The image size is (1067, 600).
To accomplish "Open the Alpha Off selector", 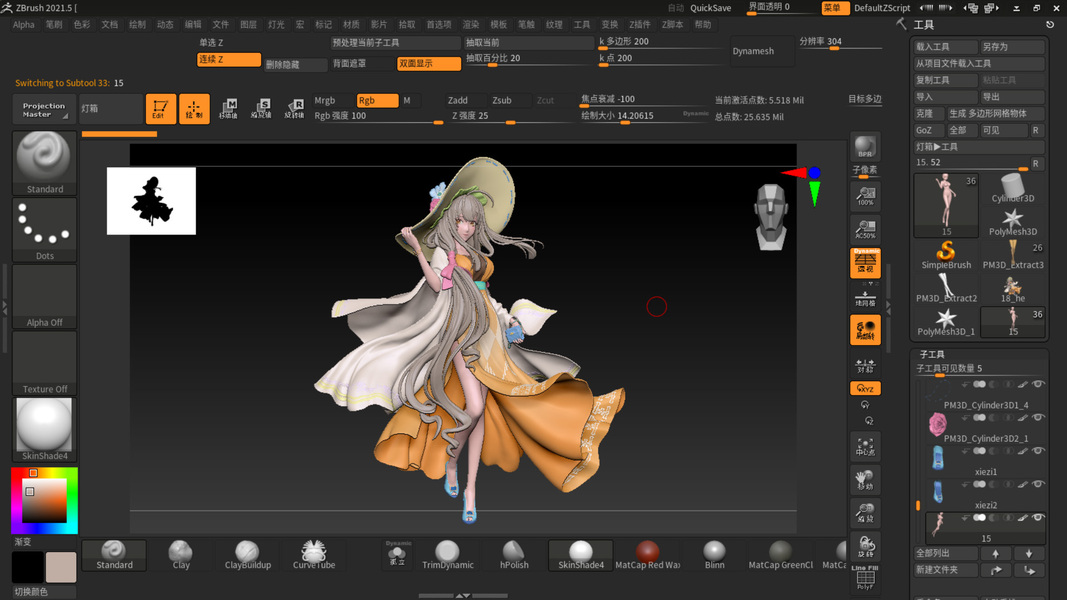I will 44,296.
